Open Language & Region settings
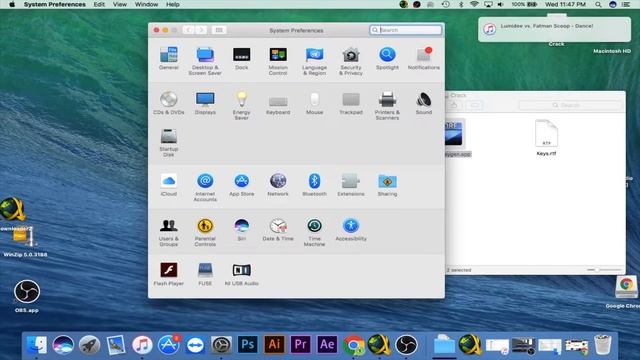 (x=314, y=61)
